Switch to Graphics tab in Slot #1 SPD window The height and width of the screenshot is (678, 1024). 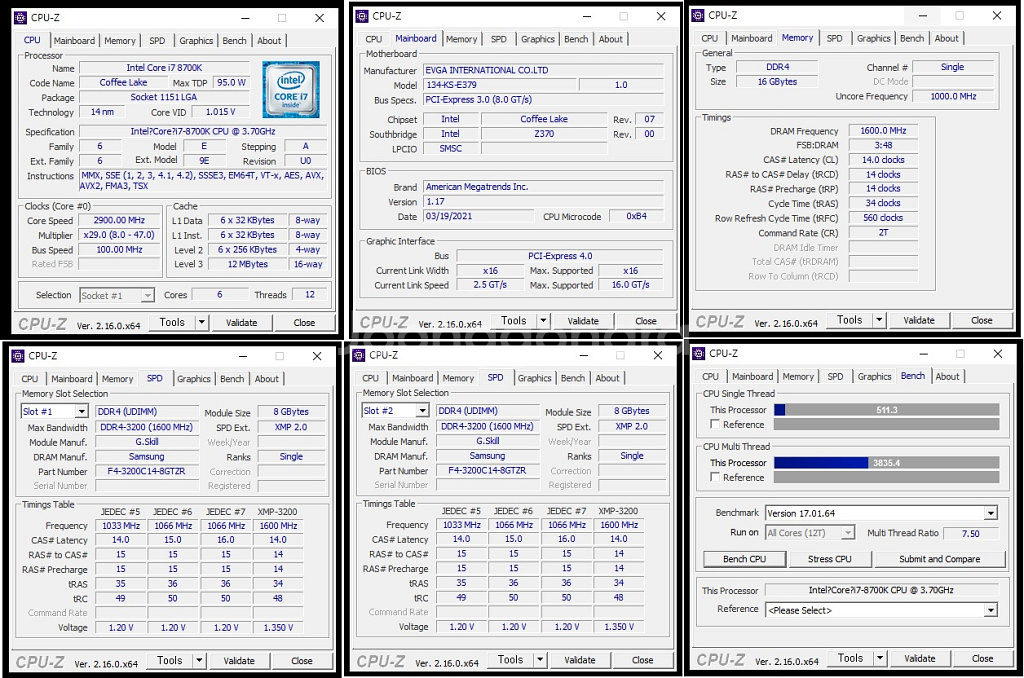[193, 379]
